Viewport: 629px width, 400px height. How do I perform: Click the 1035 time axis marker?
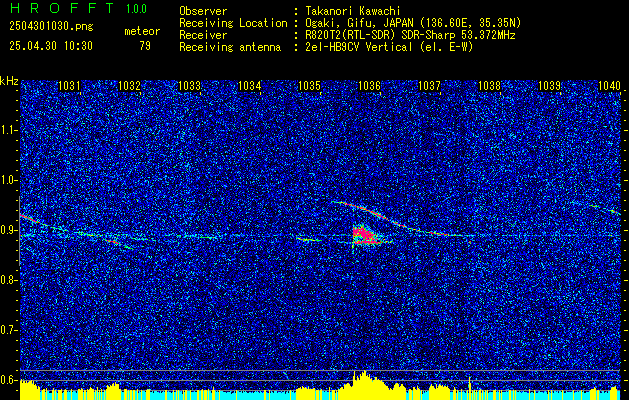tap(310, 85)
